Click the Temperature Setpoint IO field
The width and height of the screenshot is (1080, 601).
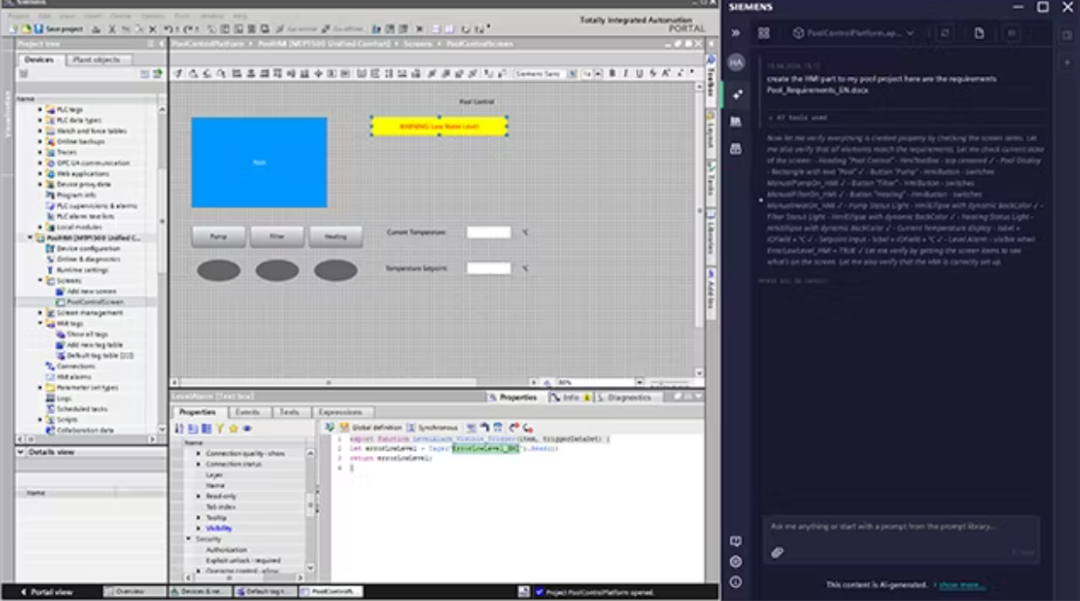click(x=488, y=268)
